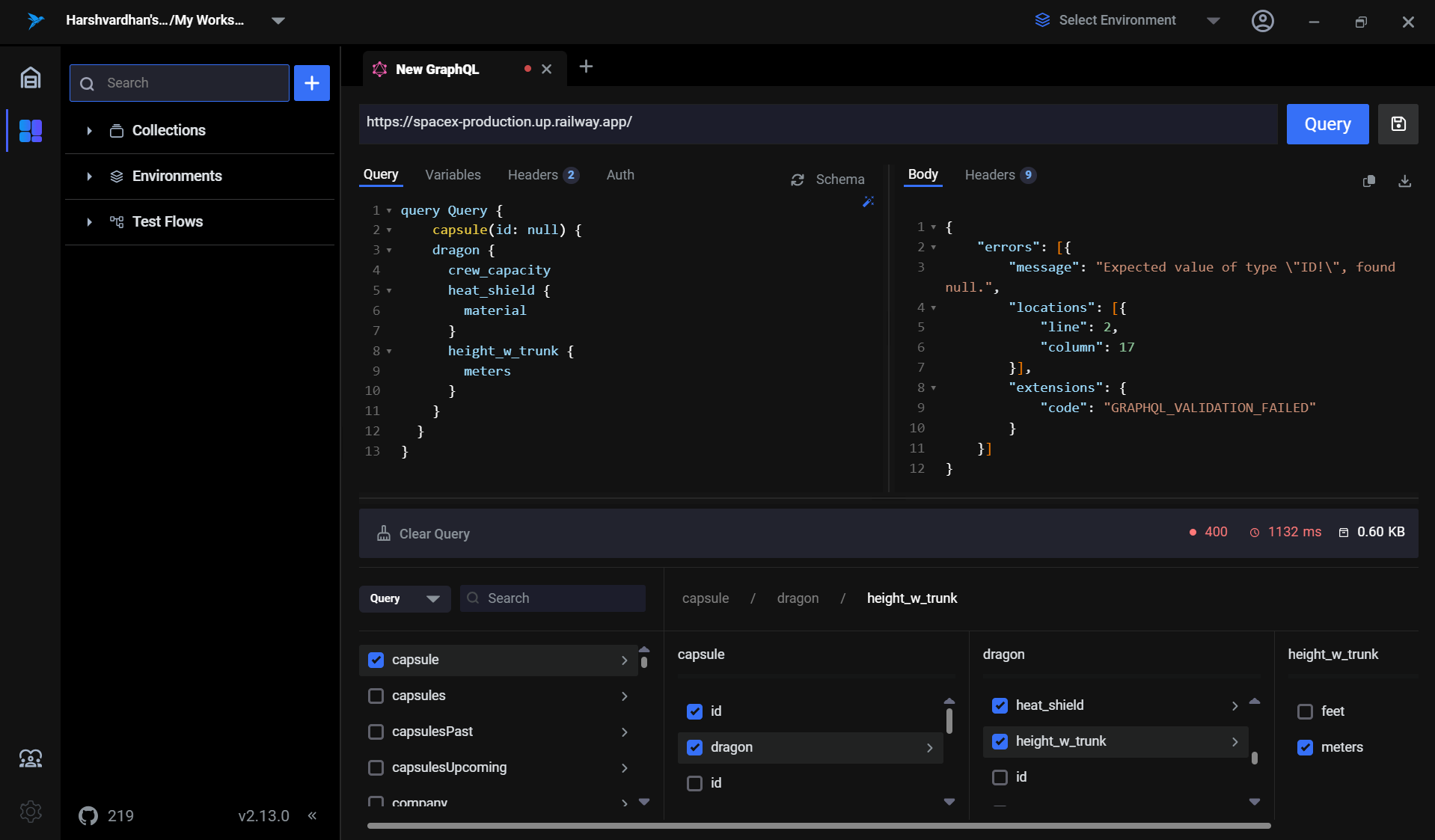
Task: Expand the capsulesUpcoming row chevron
Action: [624, 768]
